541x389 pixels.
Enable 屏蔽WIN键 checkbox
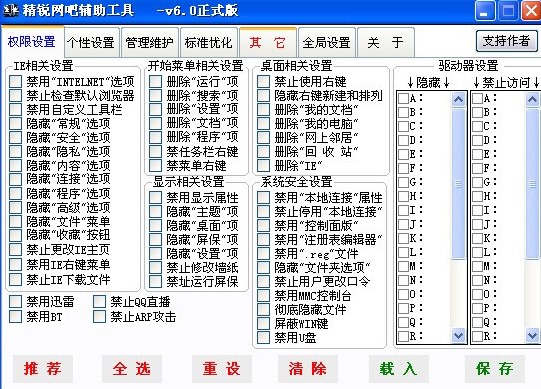(x=264, y=323)
